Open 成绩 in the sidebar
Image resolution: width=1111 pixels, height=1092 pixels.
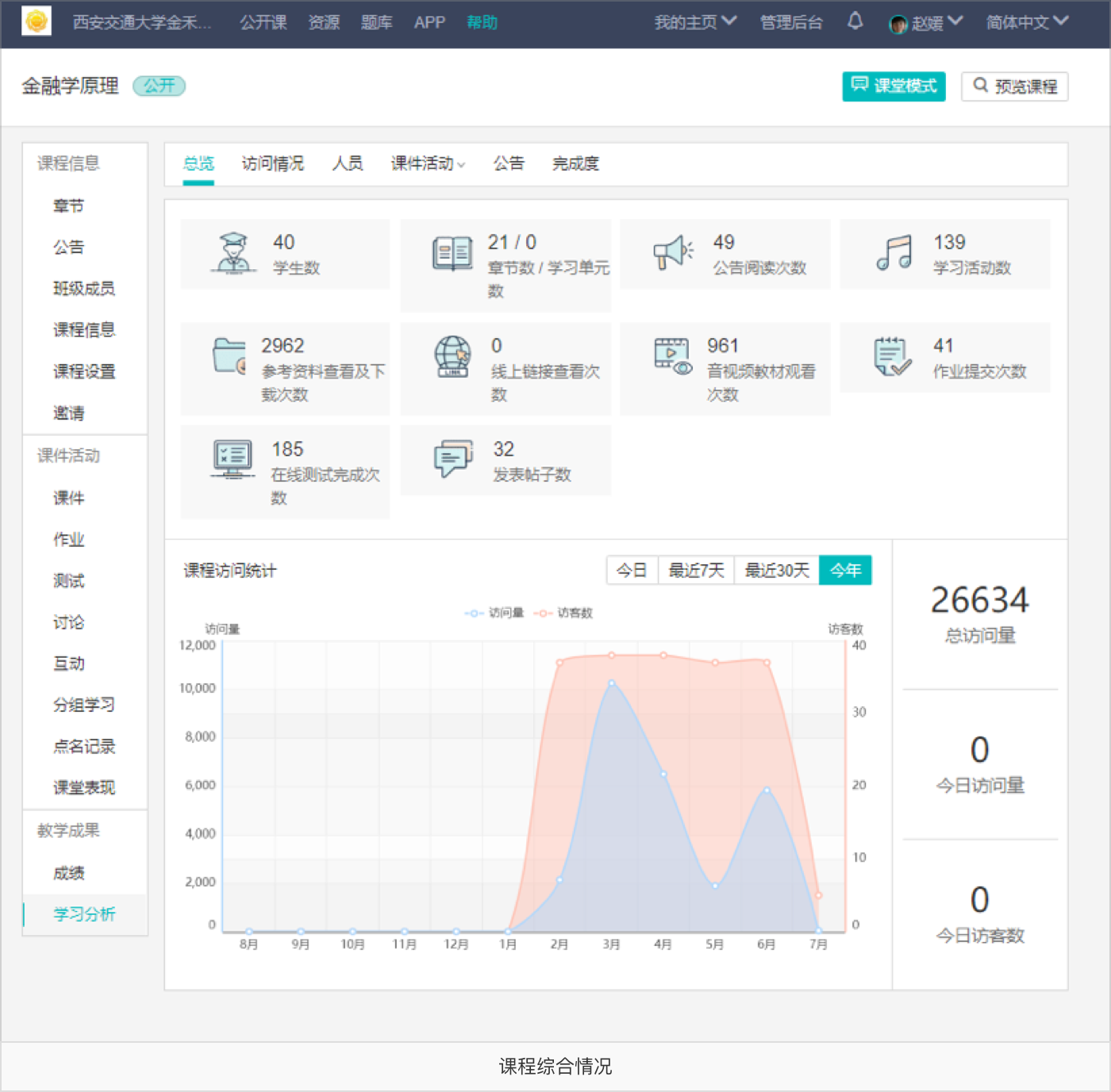click(x=69, y=873)
